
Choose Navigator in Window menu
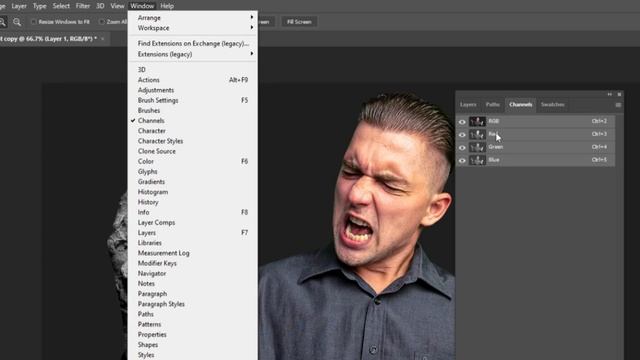(193, 273)
